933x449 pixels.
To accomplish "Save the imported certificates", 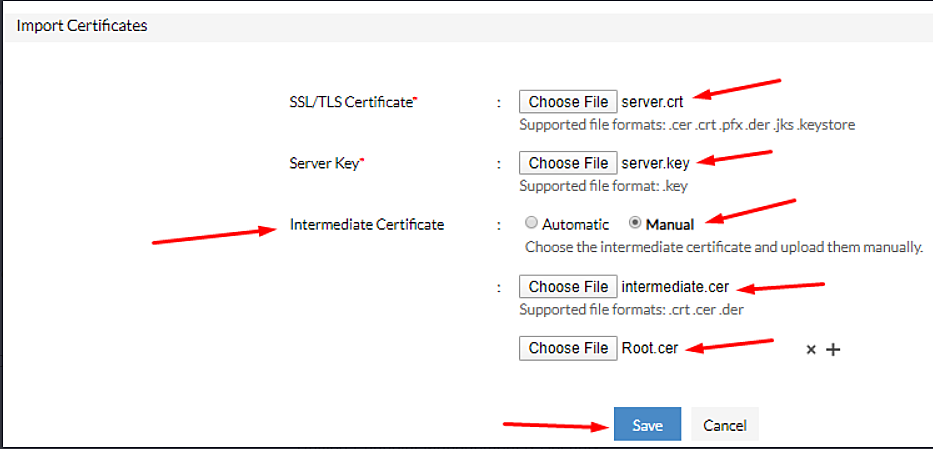I will [647, 425].
